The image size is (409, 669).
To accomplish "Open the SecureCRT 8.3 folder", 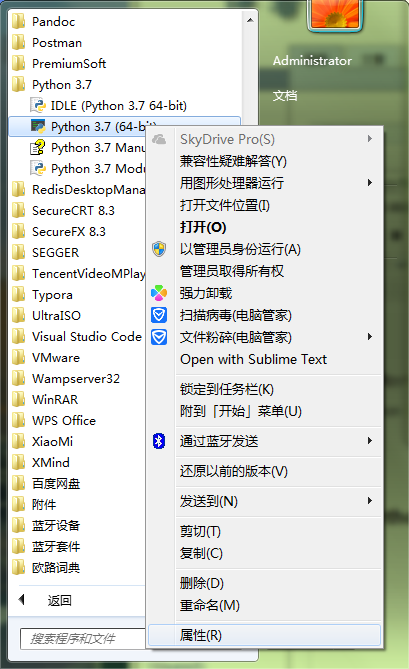I will click(73, 210).
